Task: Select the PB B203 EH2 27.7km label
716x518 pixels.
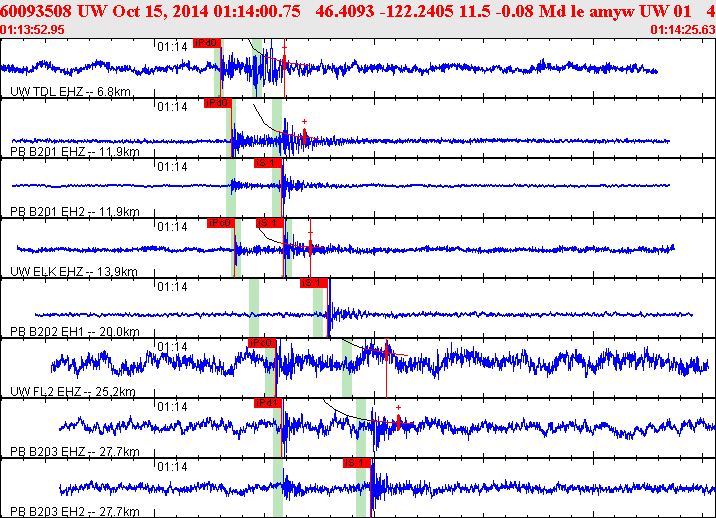Action: click(x=74, y=512)
